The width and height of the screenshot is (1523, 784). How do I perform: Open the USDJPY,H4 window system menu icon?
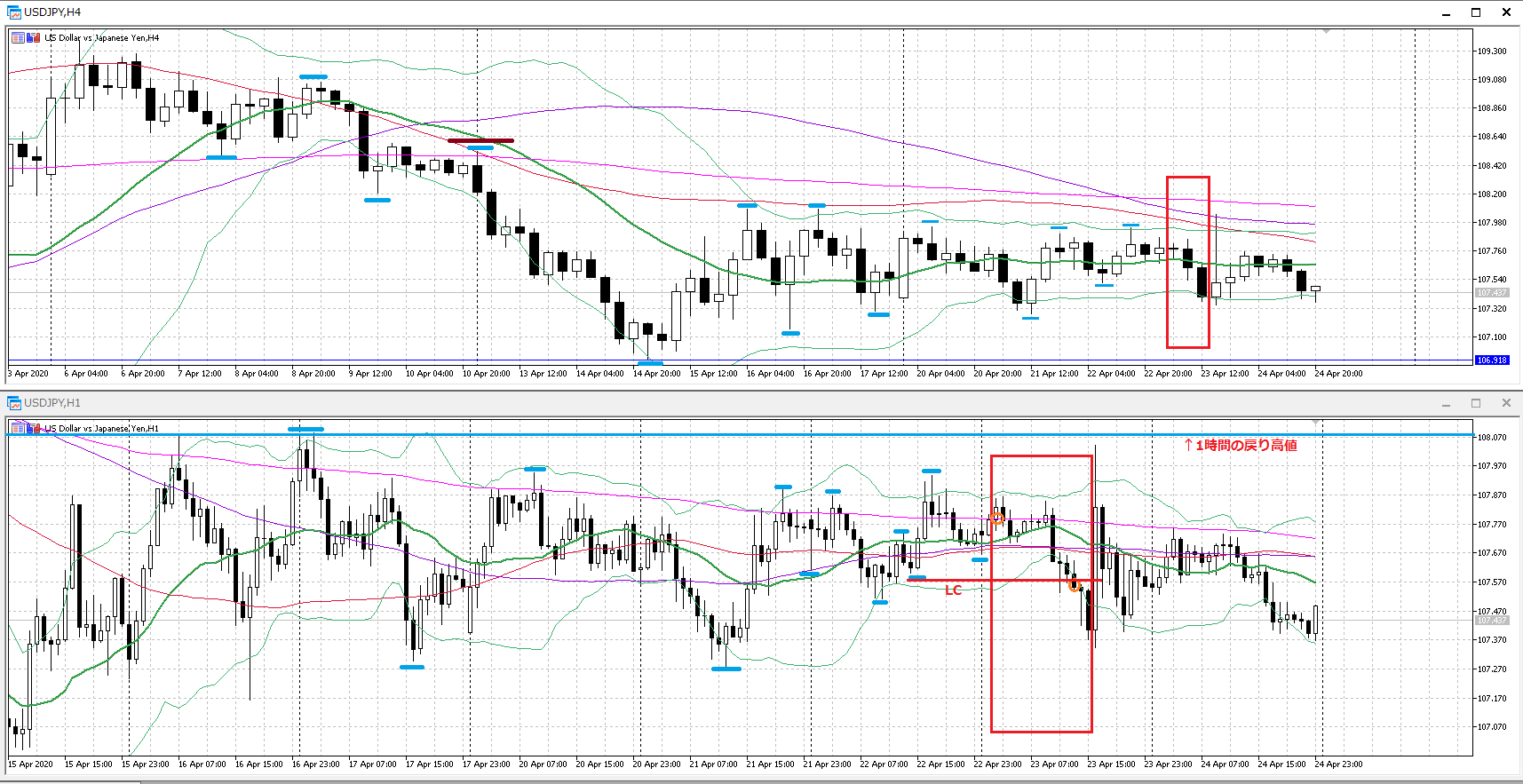click(14, 12)
